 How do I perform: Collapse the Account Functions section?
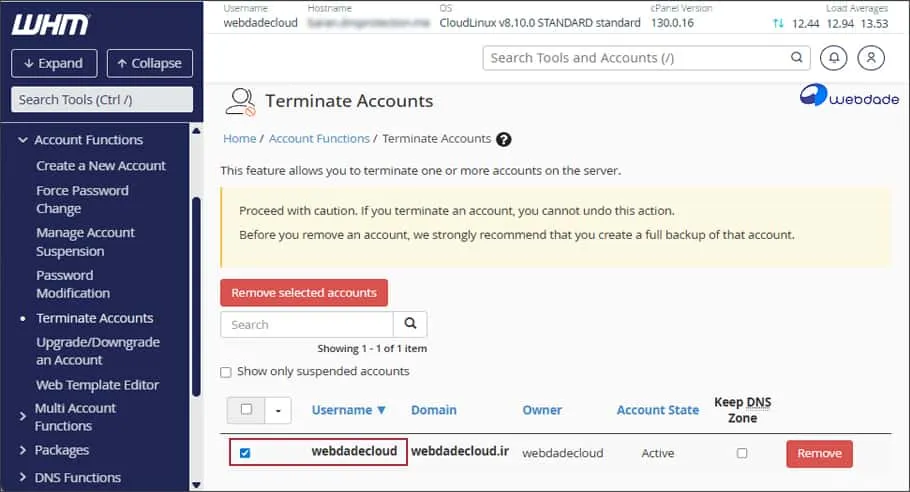pos(23,140)
